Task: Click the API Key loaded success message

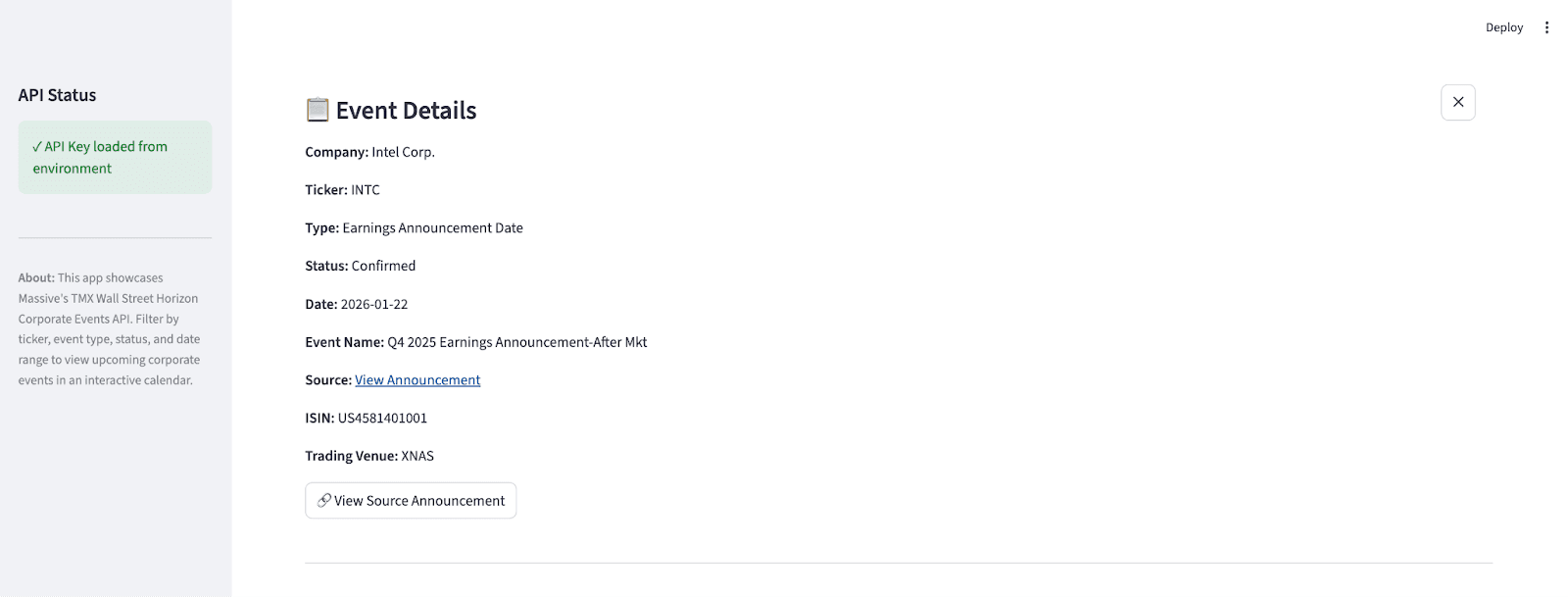Action: [x=106, y=157]
